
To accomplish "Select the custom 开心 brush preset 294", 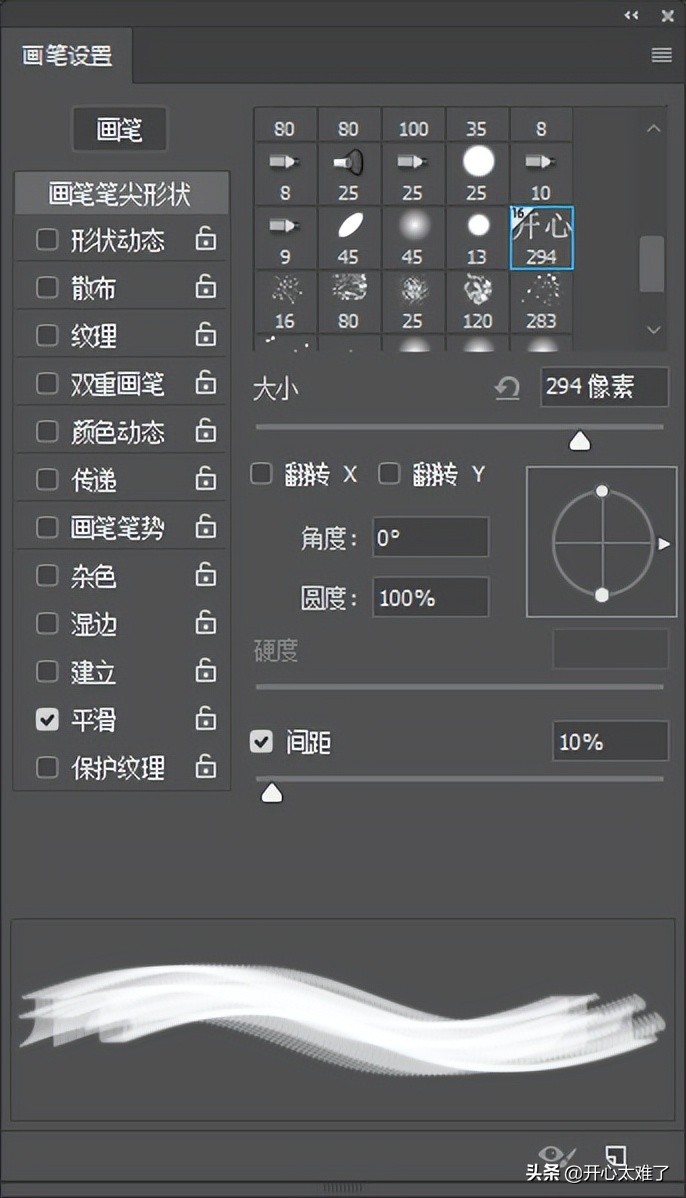I will point(542,238).
